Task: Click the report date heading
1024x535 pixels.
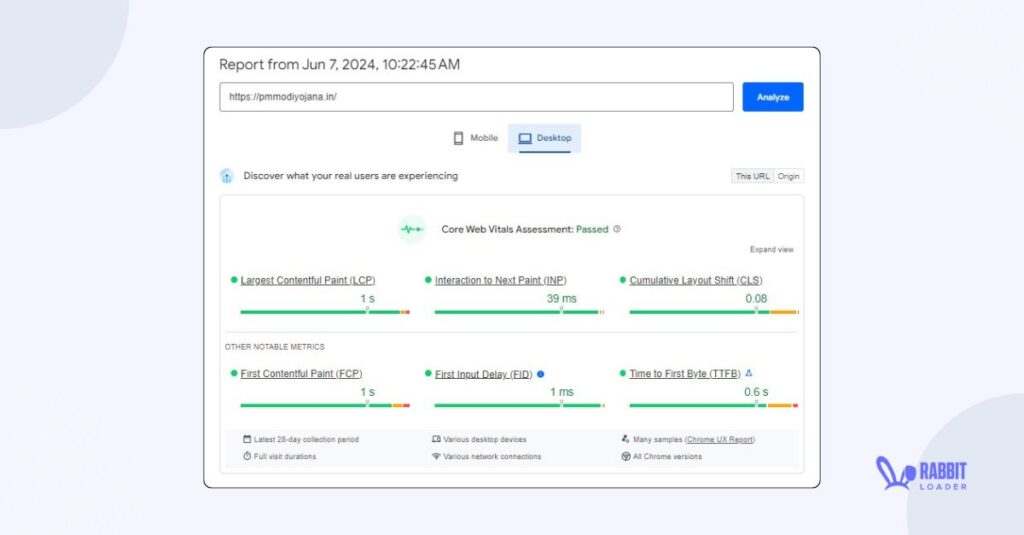Action: pyautogui.click(x=340, y=65)
